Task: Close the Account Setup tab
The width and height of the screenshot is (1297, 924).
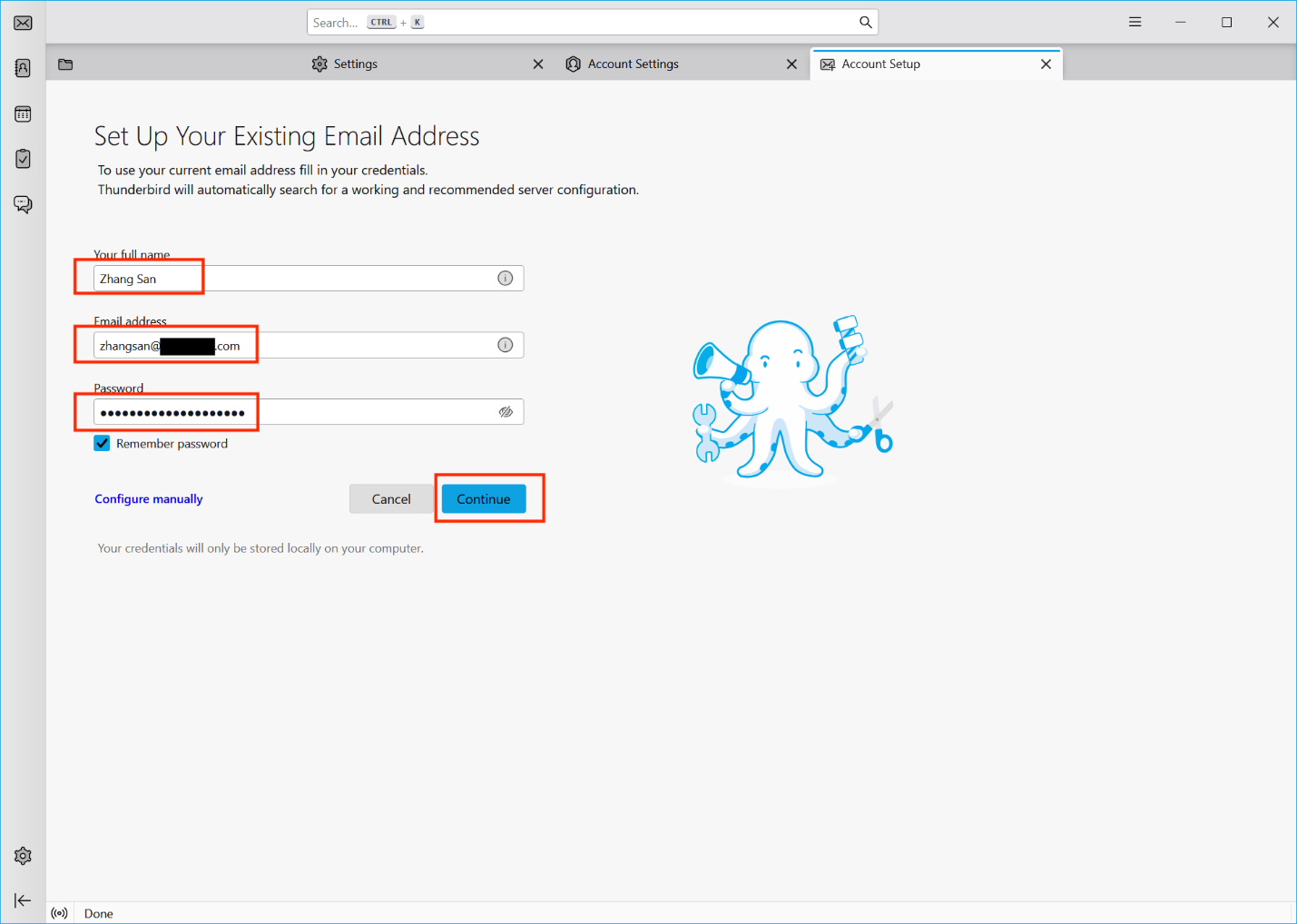Action: (1046, 64)
